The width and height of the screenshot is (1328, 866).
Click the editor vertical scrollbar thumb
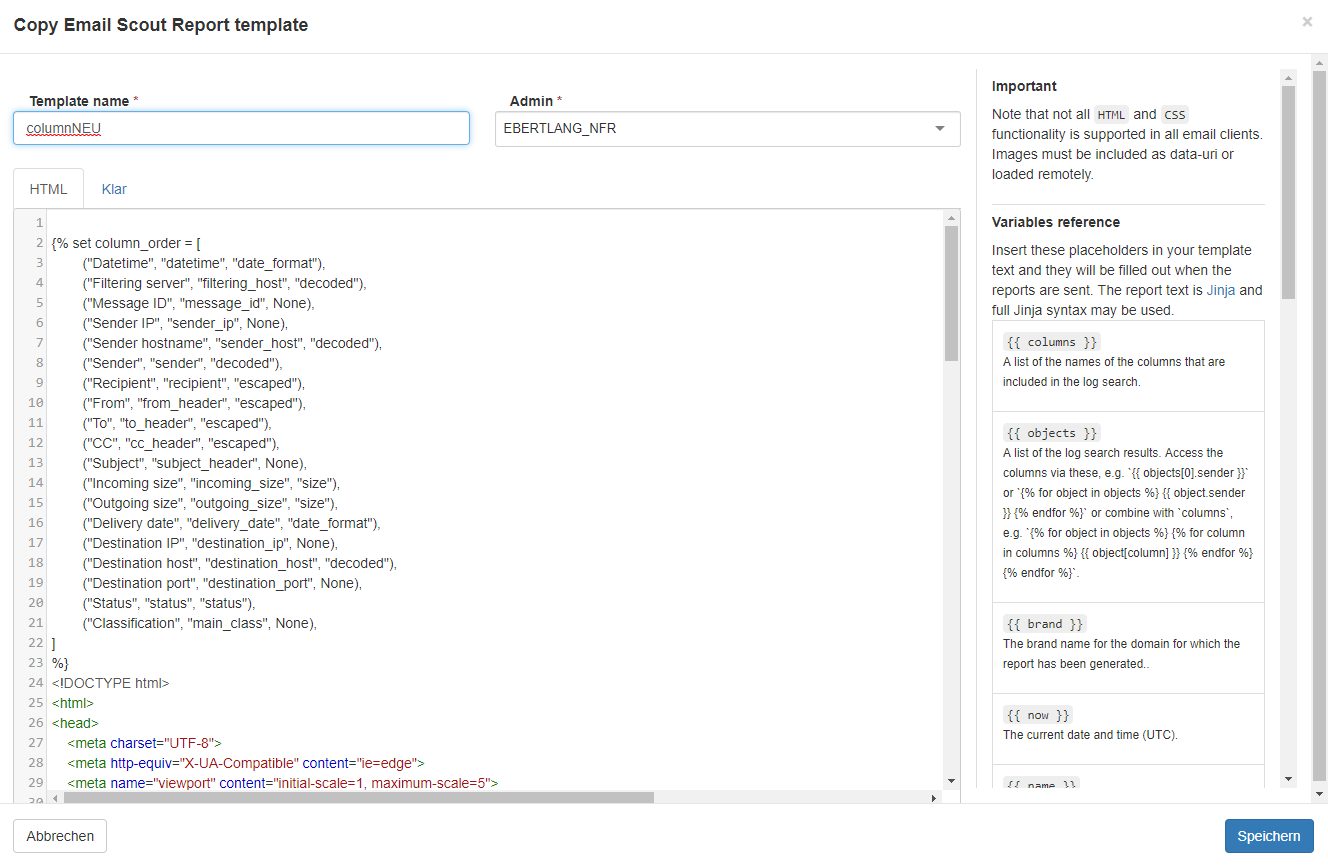click(951, 292)
